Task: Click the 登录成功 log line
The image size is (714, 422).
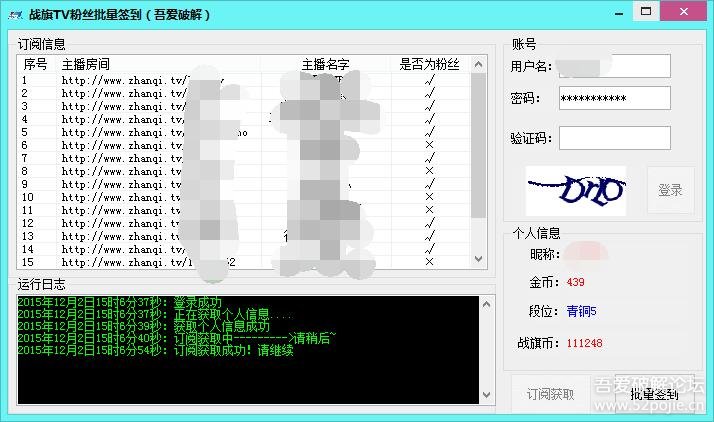Action: pyautogui.click(x=120, y=302)
